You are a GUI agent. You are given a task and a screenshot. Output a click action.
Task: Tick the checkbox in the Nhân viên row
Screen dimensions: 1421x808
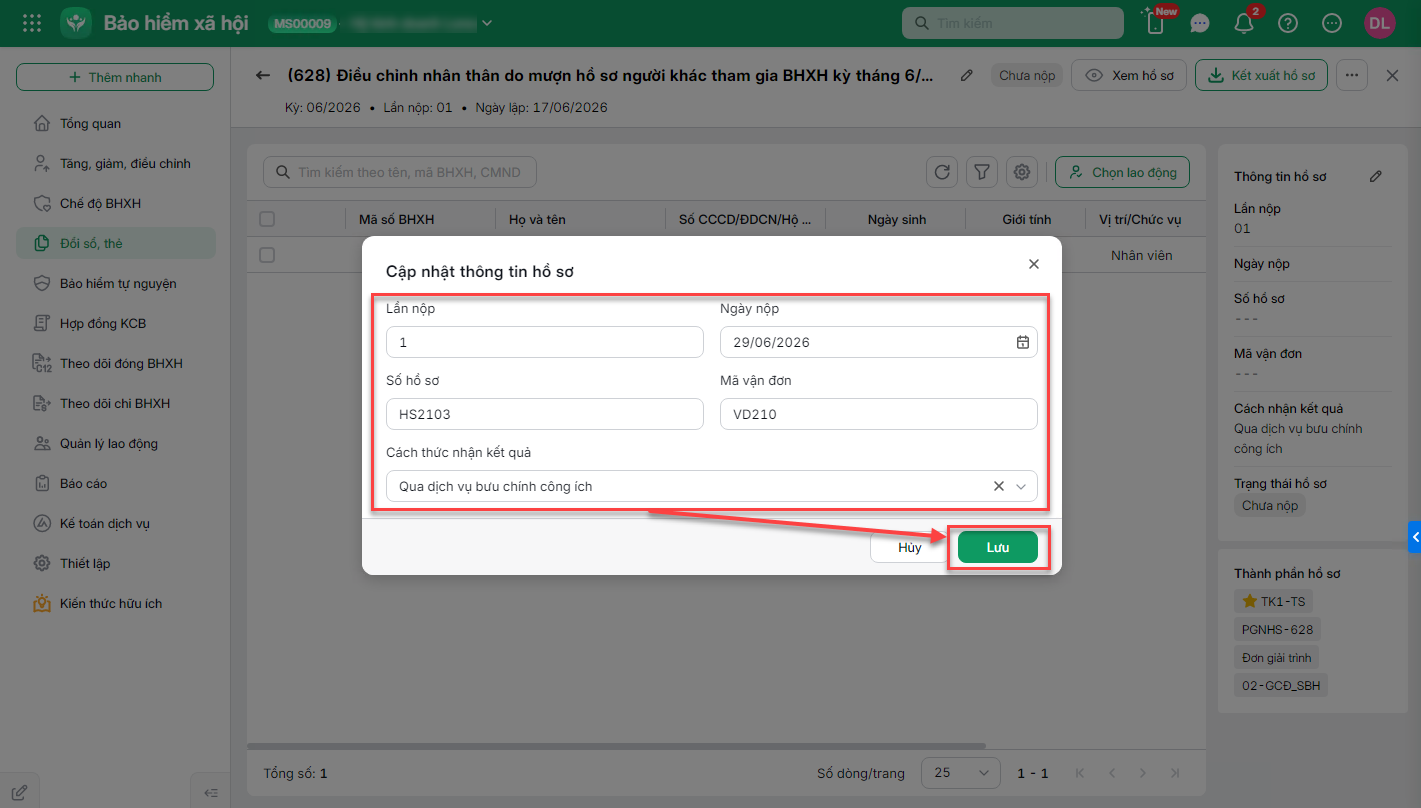point(267,255)
